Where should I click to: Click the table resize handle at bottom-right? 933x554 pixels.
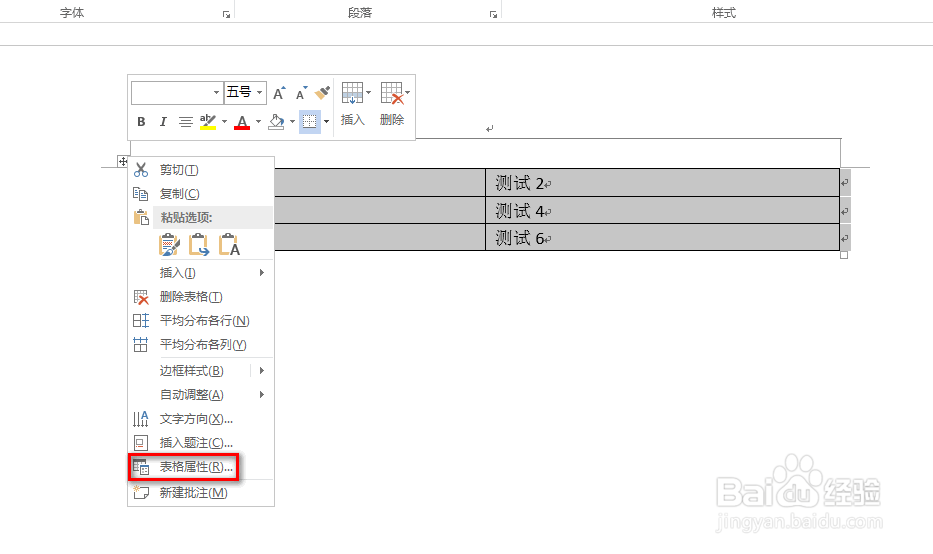tap(844, 255)
